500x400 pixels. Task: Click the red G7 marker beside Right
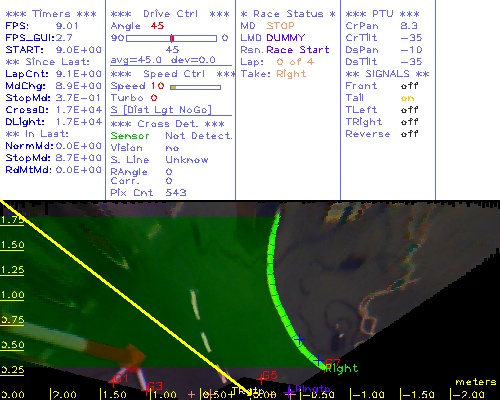click(x=333, y=362)
